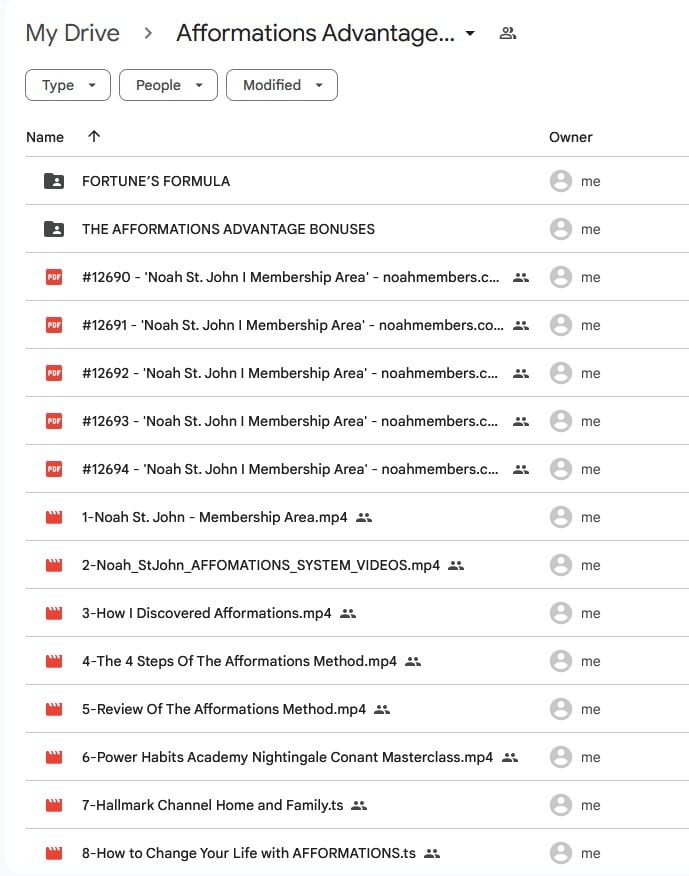
Task: Click the PDF icon for file #12690
Action: (x=54, y=277)
